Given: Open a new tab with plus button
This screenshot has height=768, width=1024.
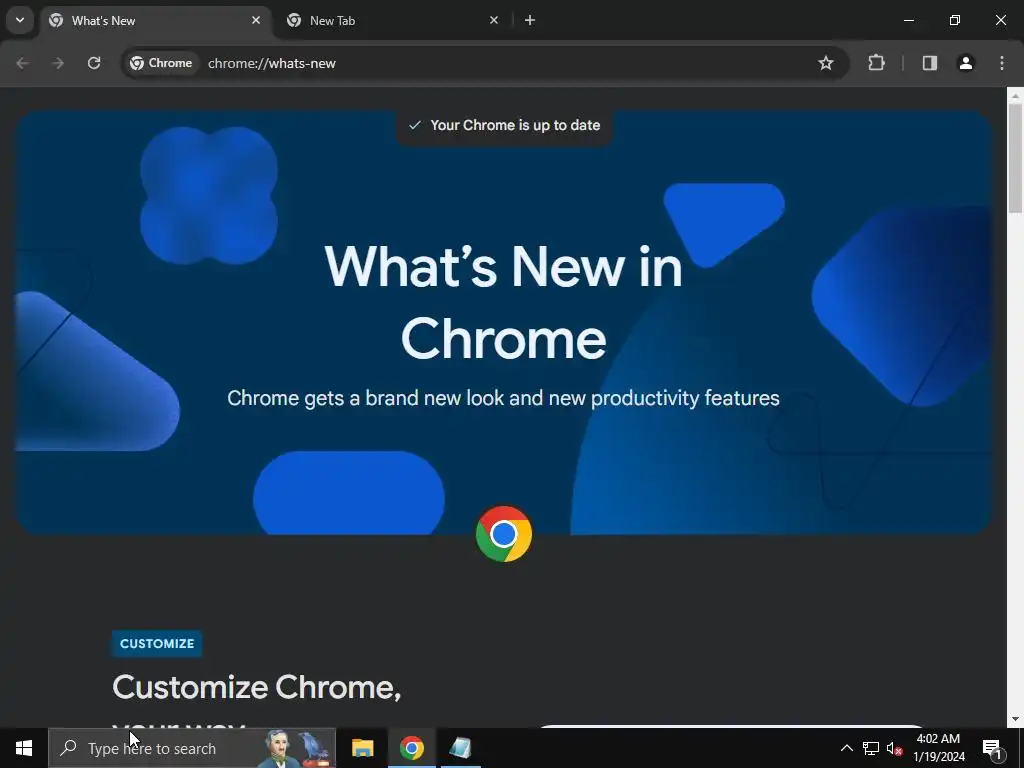Looking at the screenshot, I should pos(530,20).
